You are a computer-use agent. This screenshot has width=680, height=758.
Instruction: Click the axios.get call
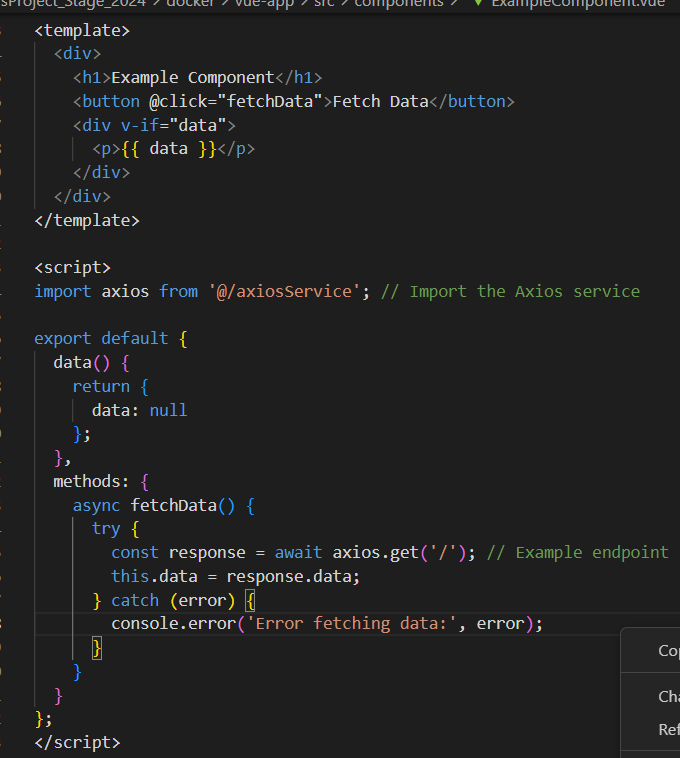[x=376, y=553]
